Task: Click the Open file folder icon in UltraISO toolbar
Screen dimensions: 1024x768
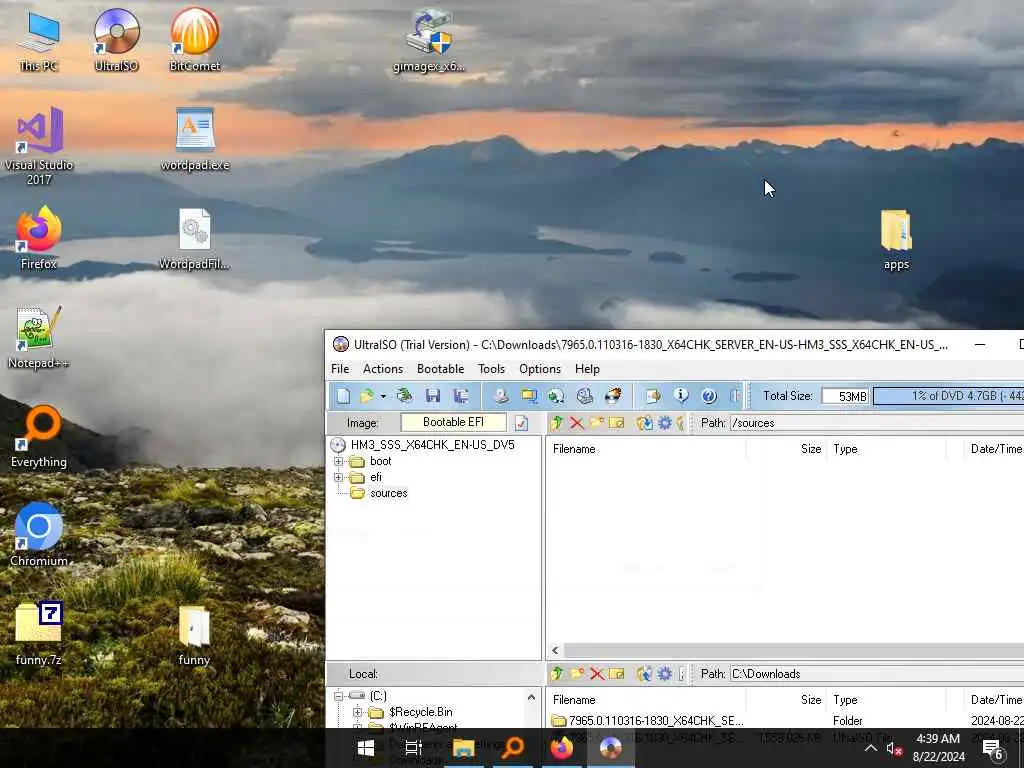Action: (x=367, y=396)
